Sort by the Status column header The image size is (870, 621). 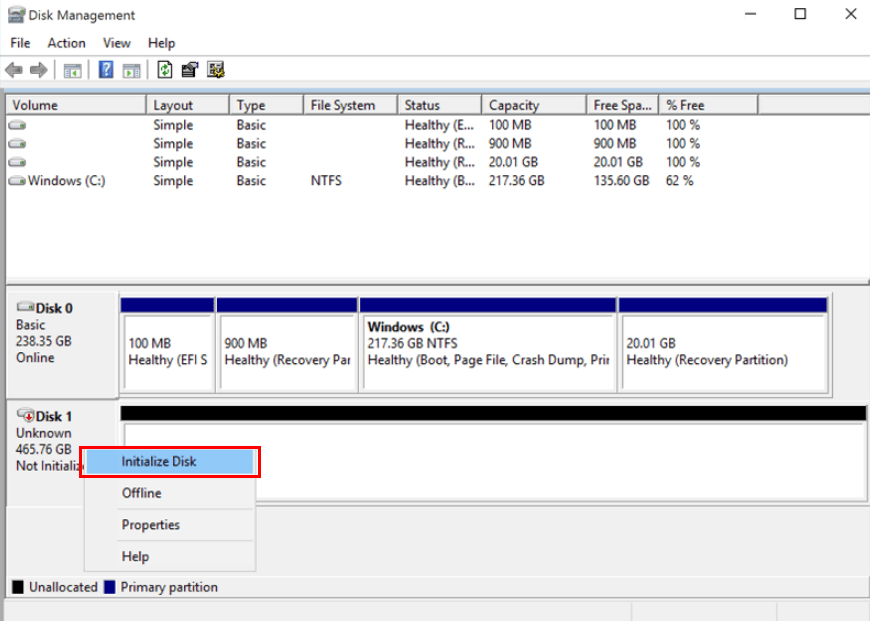coord(439,105)
